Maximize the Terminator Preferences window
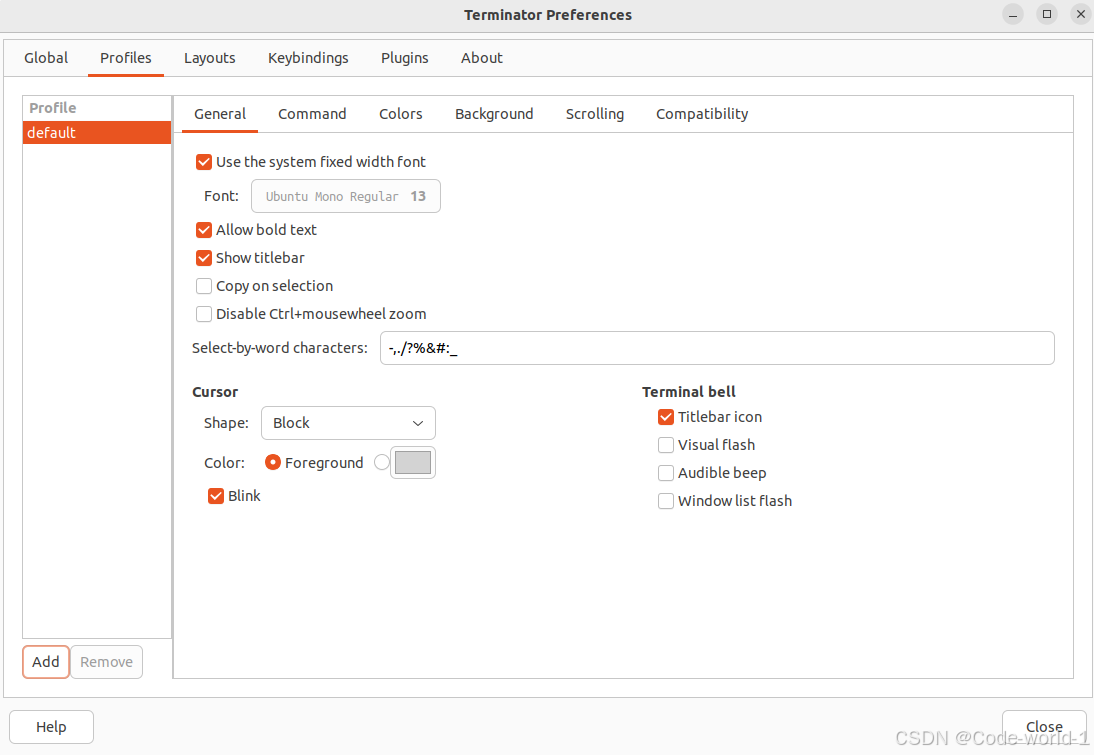The height and width of the screenshot is (755, 1094). click(1046, 14)
